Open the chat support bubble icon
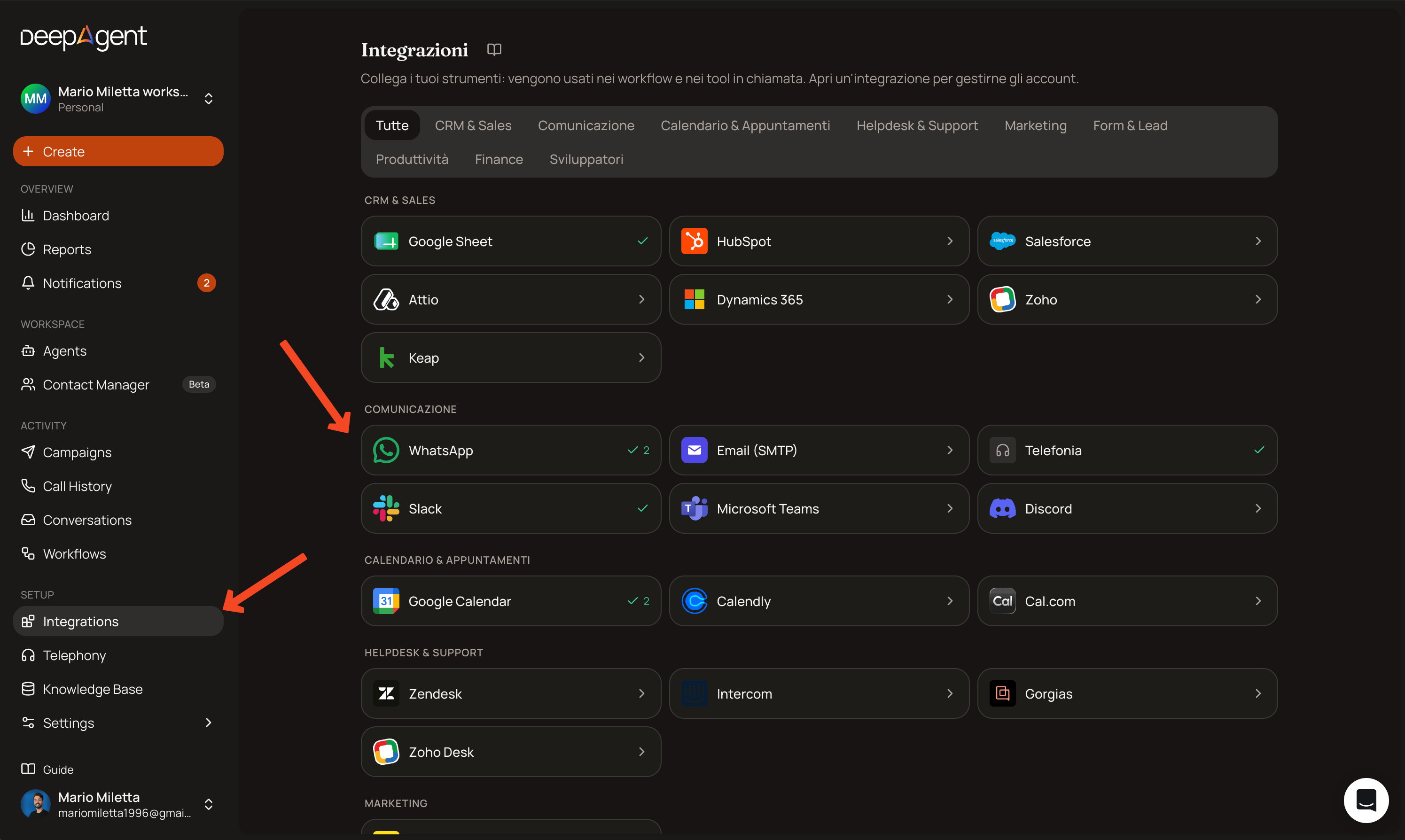 [x=1366, y=800]
